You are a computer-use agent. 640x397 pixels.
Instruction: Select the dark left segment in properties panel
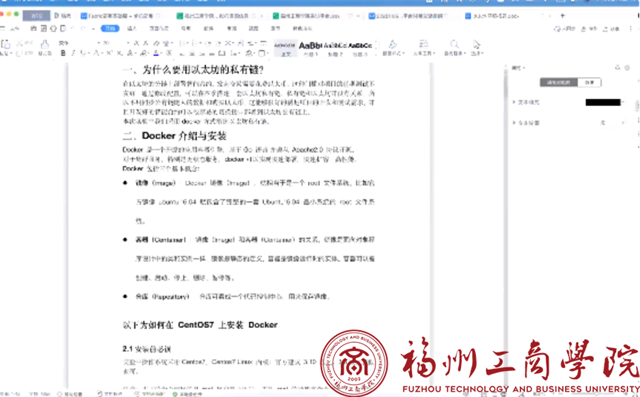click(558, 82)
